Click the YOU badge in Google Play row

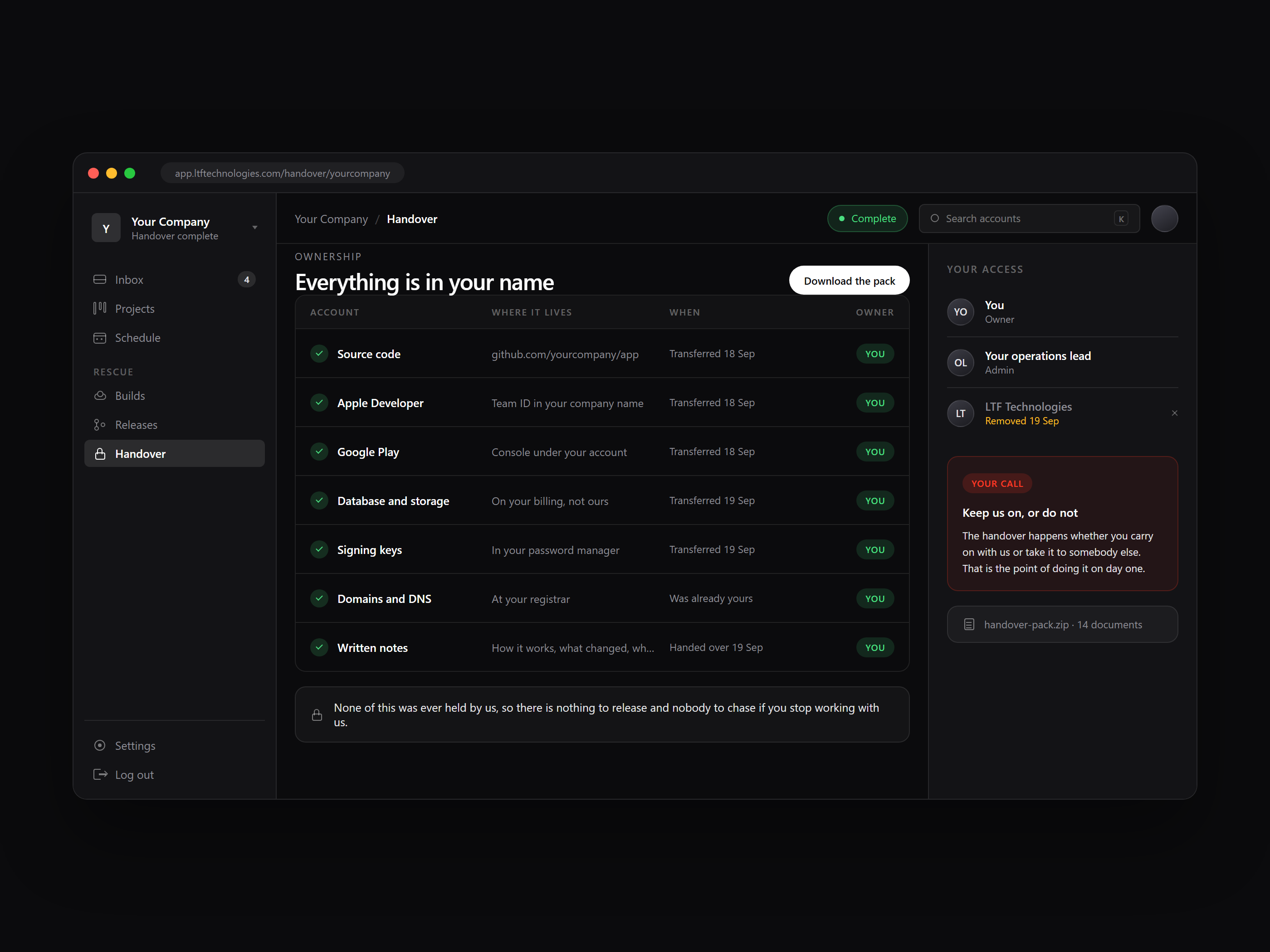pyautogui.click(x=874, y=452)
